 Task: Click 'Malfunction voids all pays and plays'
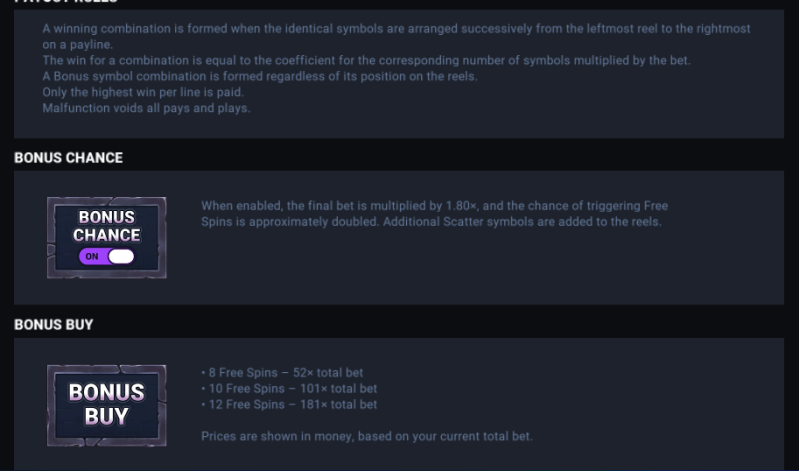tap(146, 109)
